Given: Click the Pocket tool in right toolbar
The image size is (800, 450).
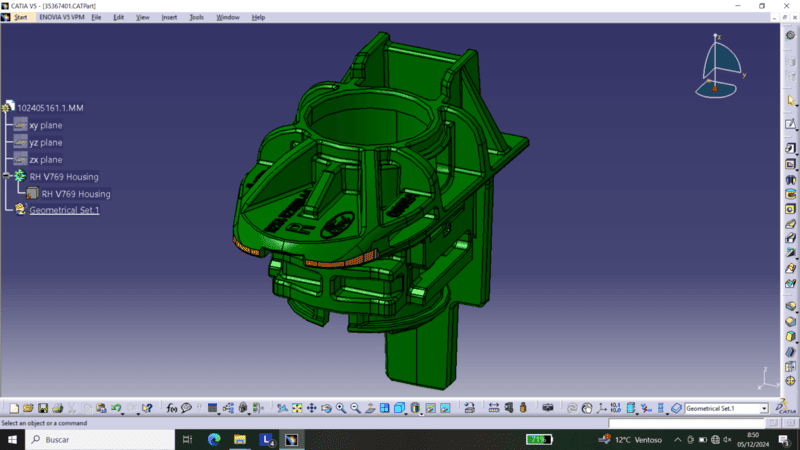Looking at the screenshot, I should [790, 164].
